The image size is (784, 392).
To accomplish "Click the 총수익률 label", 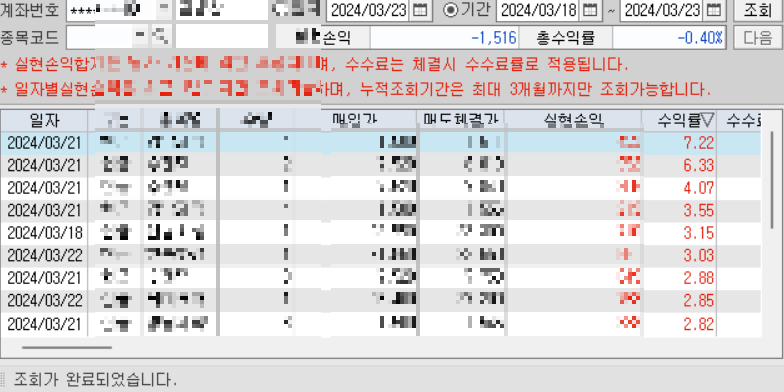I will (x=566, y=38).
